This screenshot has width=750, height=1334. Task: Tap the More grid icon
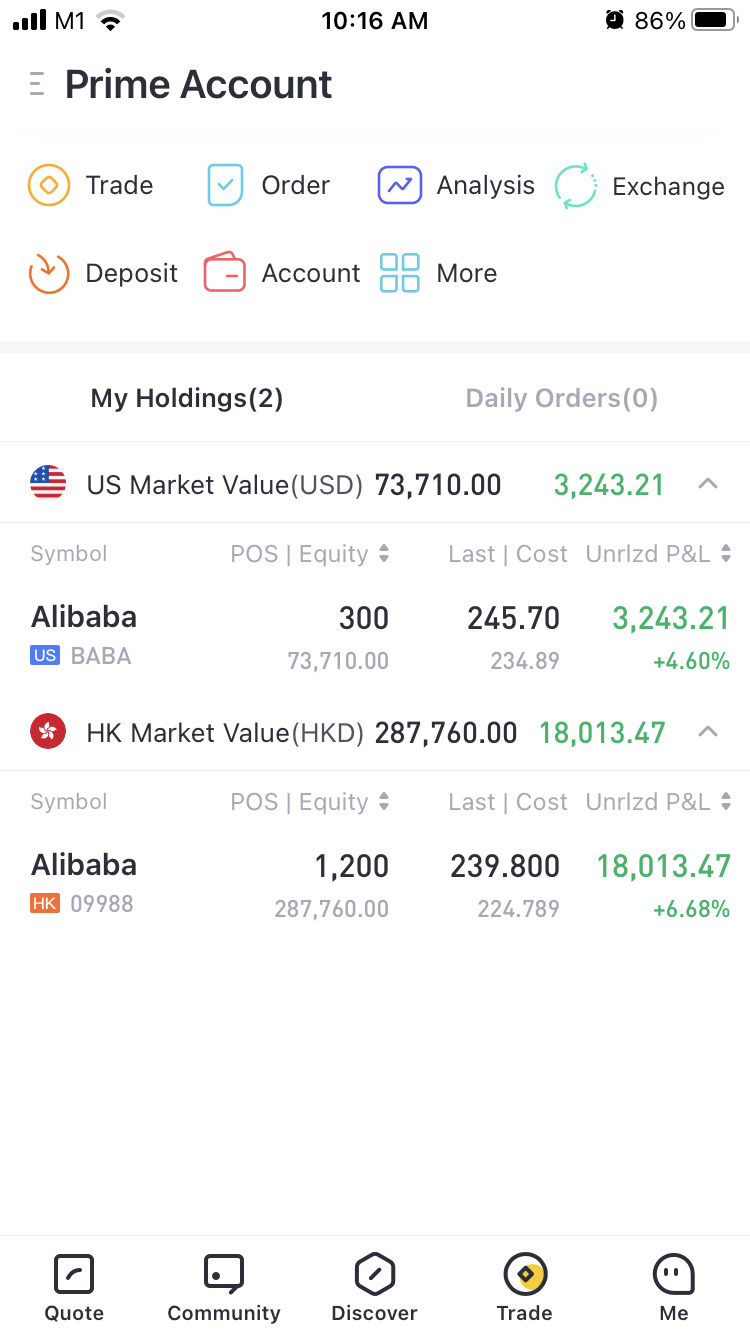click(399, 273)
